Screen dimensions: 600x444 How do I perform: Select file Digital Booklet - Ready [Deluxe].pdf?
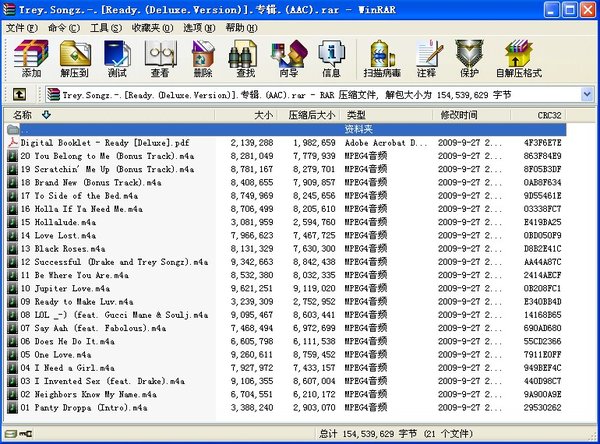click(x=105, y=143)
